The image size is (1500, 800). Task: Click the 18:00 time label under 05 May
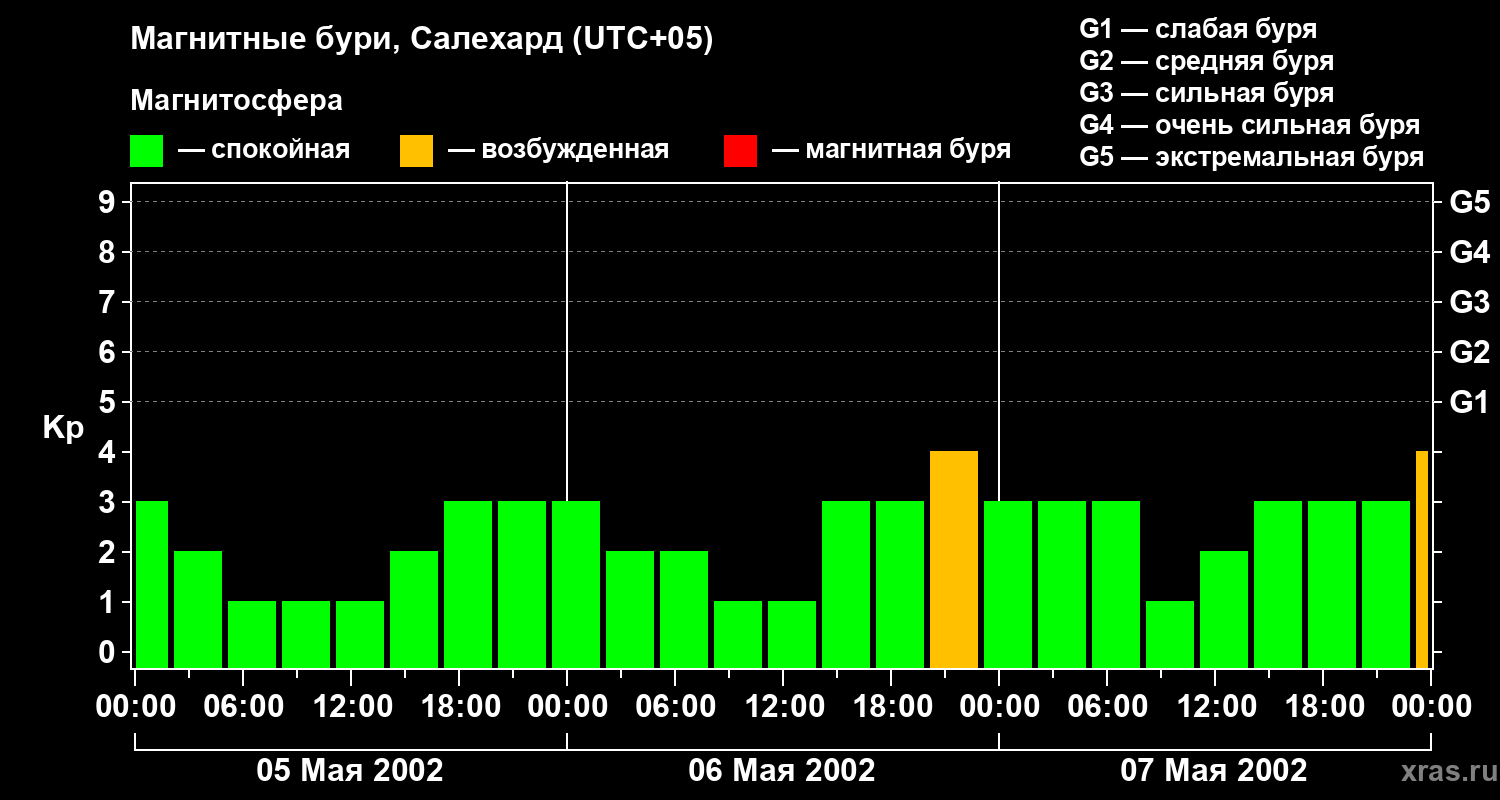460,707
